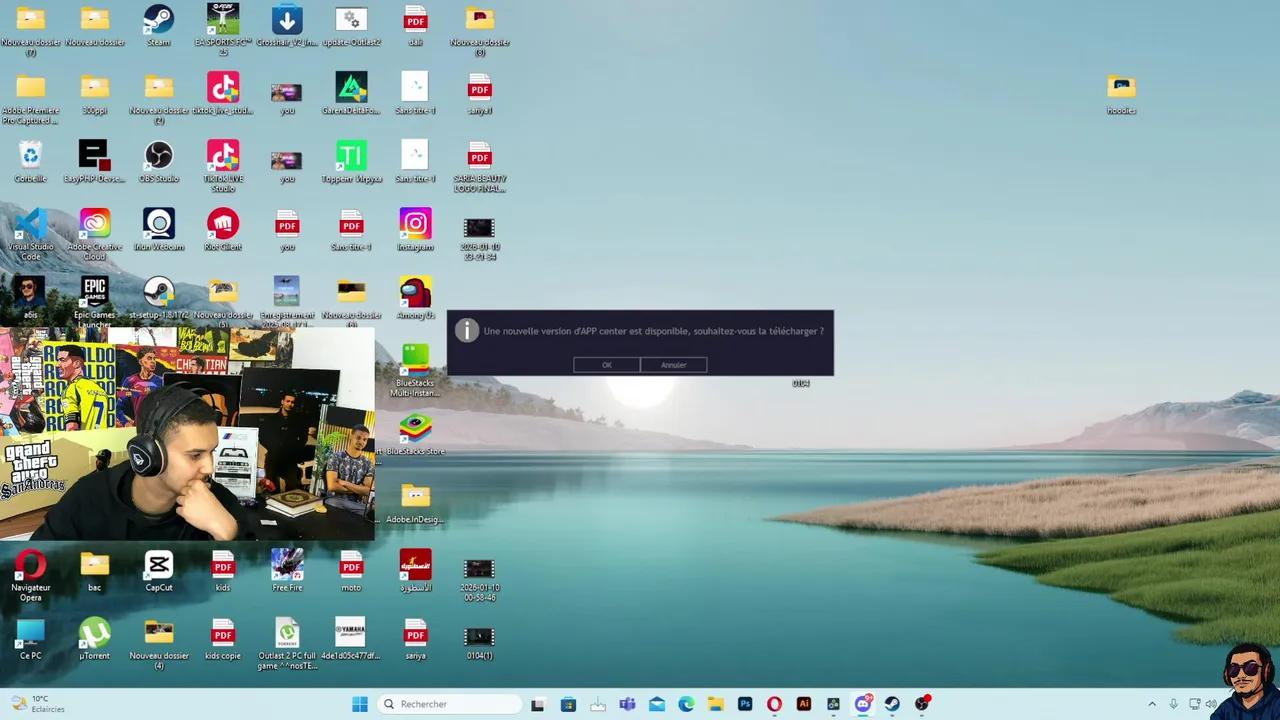Open the Epic Games Launcher icon
1280x720 pixels.
click(94, 292)
